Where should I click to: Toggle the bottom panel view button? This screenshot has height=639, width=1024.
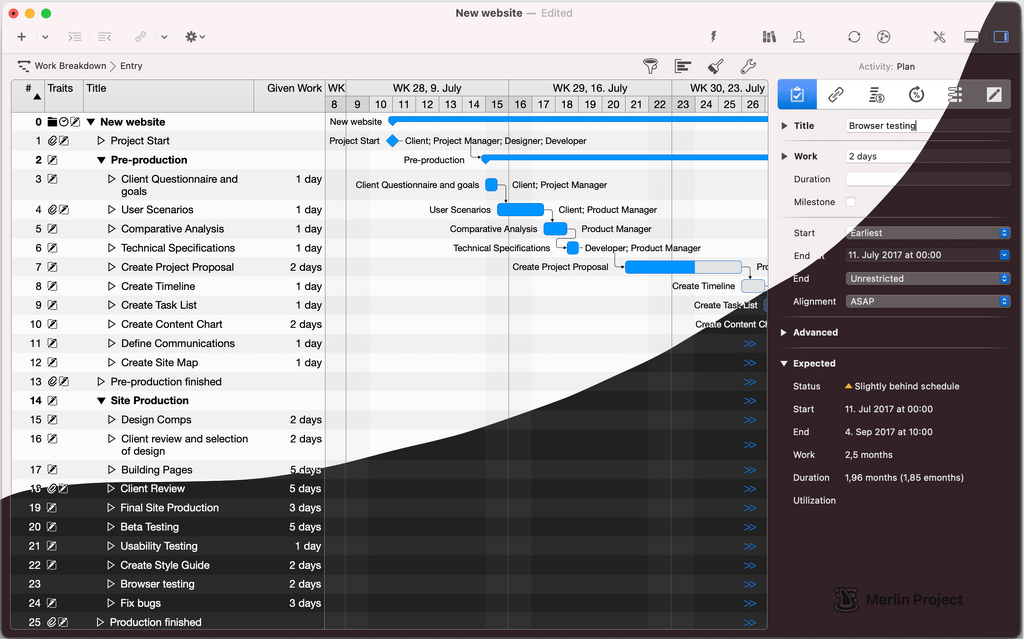(970, 37)
